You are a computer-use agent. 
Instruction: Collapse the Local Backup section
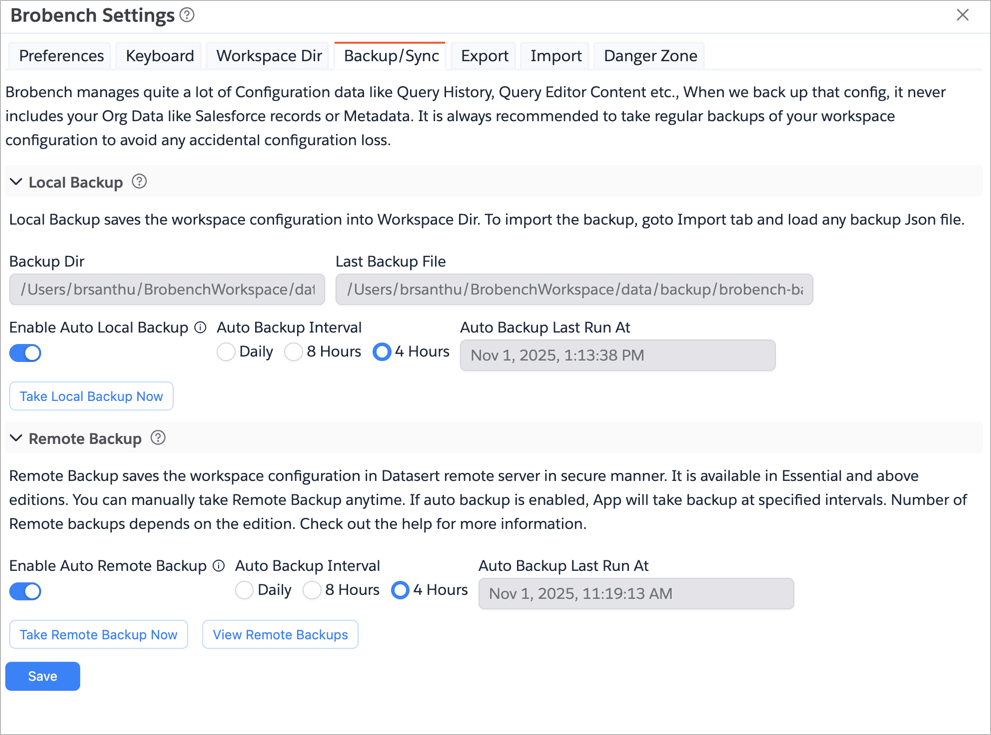tap(16, 182)
